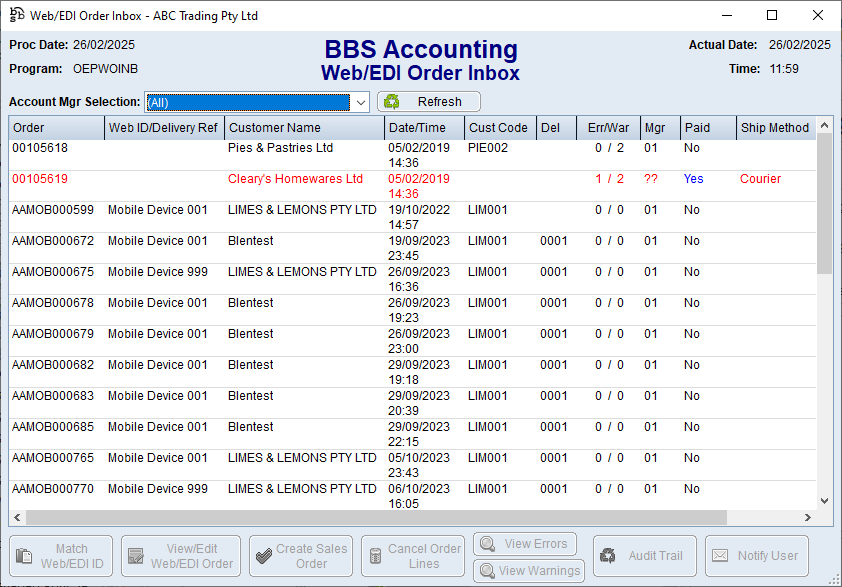Click Cancel Order Lines button
Screen dimensions: 842x587
(411, 556)
